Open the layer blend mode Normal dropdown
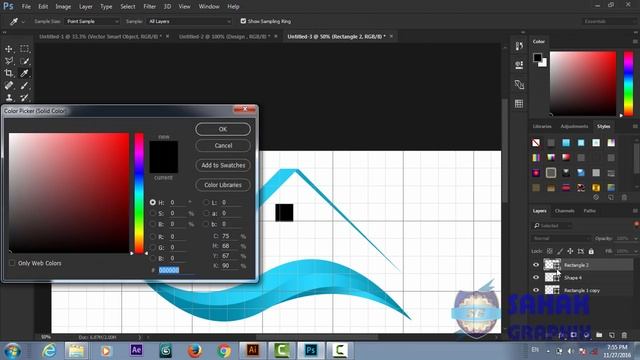Screen dimensions: 640x360 click(561, 238)
